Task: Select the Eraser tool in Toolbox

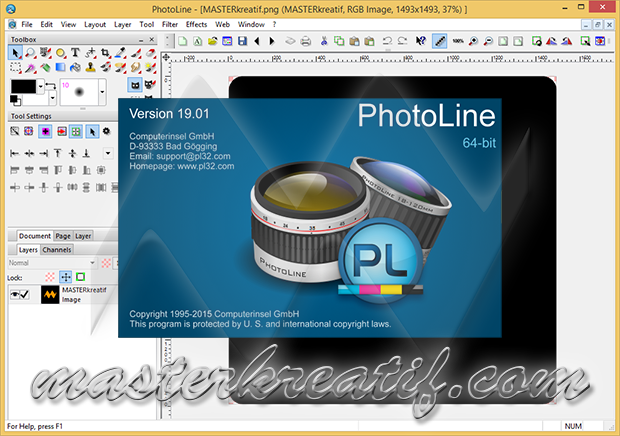Action: pos(150,53)
